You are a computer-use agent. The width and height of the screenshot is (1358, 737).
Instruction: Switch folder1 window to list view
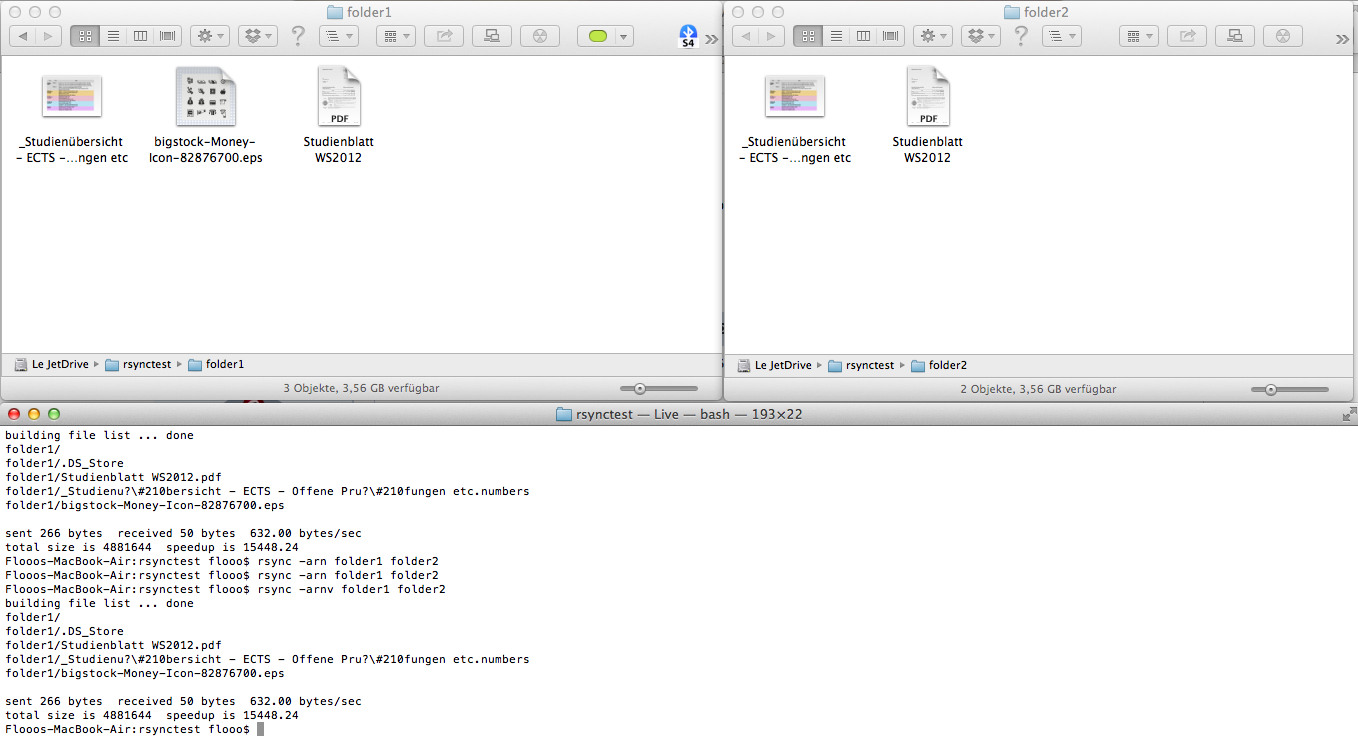113,36
